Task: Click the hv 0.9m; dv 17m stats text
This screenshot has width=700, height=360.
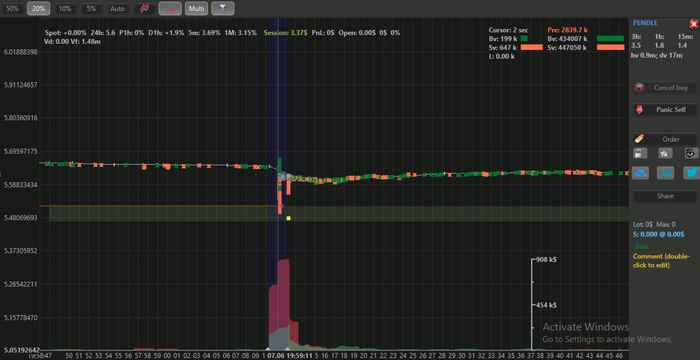Action: pyautogui.click(x=656, y=55)
